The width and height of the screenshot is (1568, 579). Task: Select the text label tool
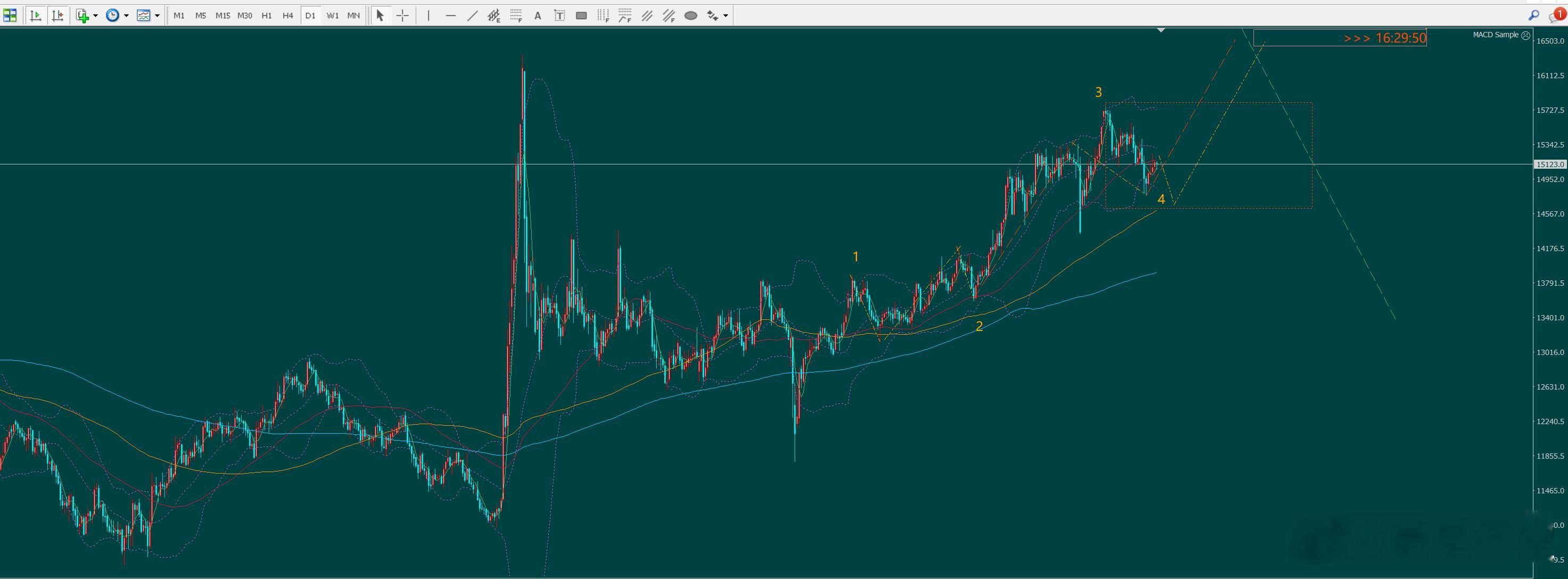pyautogui.click(x=559, y=16)
